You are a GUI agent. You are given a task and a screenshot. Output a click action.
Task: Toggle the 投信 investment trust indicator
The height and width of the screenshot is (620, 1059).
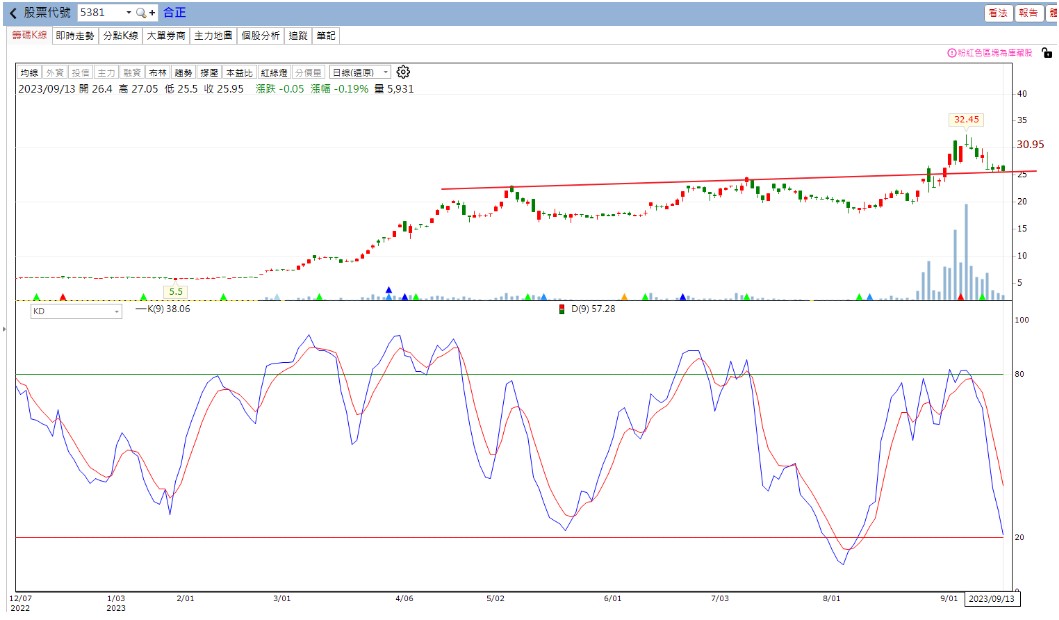[80, 72]
